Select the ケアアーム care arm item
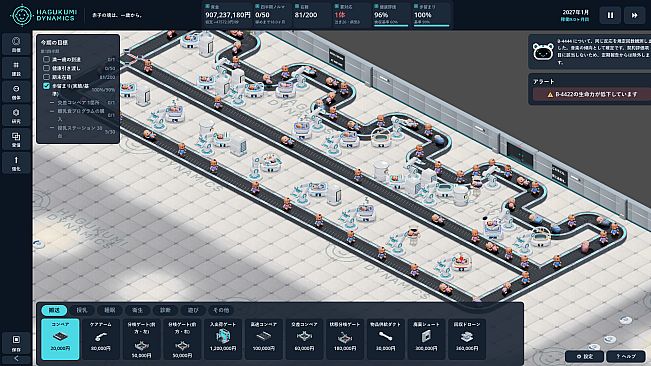 coord(100,339)
